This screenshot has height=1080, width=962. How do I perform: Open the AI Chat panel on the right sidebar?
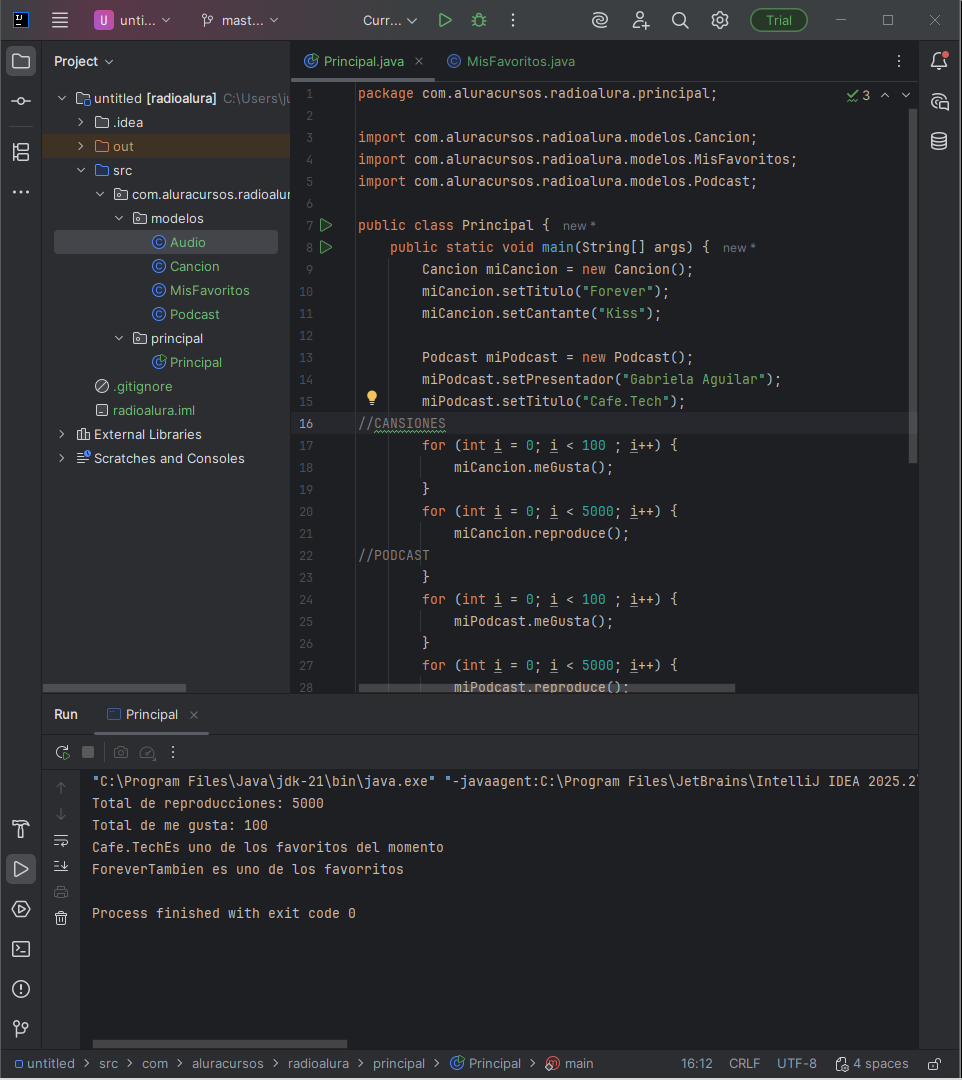tap(939, 102)
